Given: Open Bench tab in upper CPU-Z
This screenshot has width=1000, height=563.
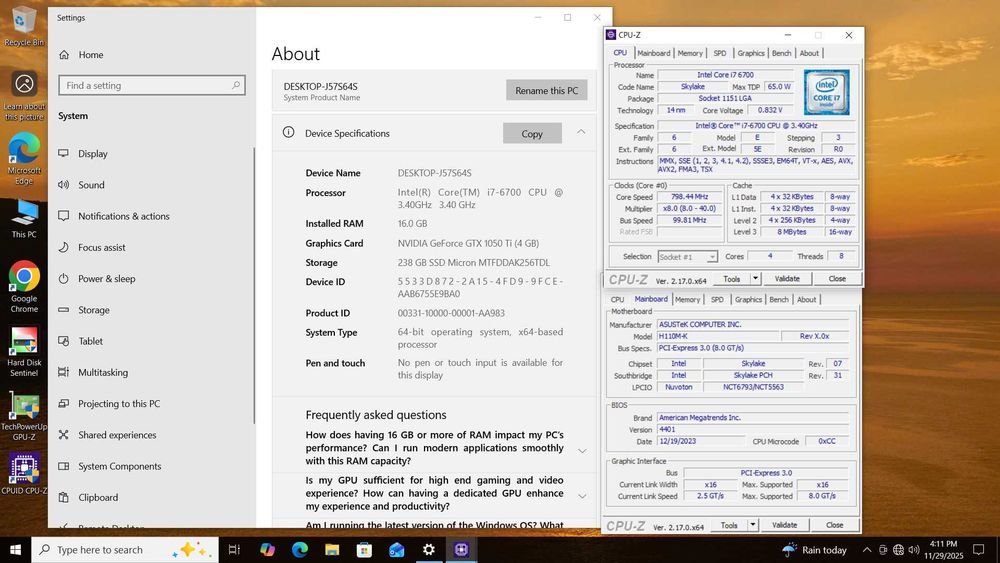Looking at the screenshot, I should [781, 53].
